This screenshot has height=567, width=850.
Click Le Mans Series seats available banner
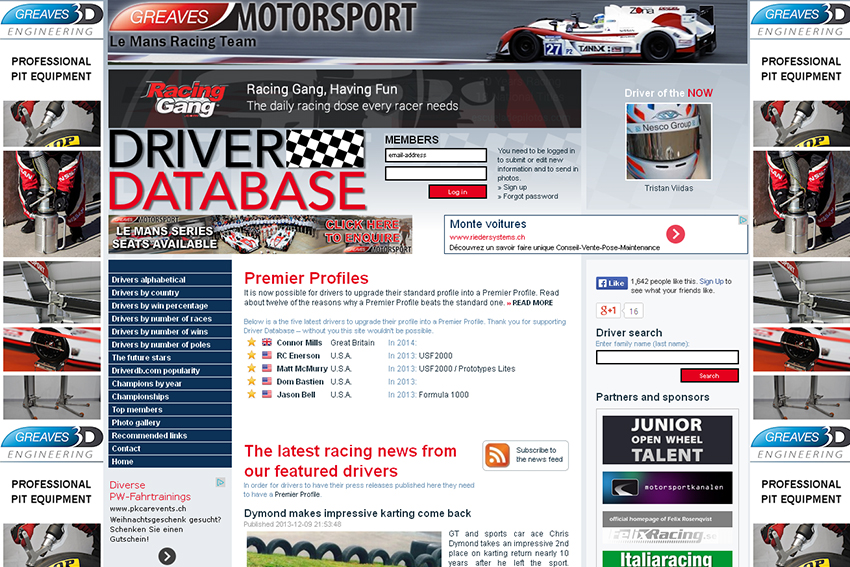[260, 235]
